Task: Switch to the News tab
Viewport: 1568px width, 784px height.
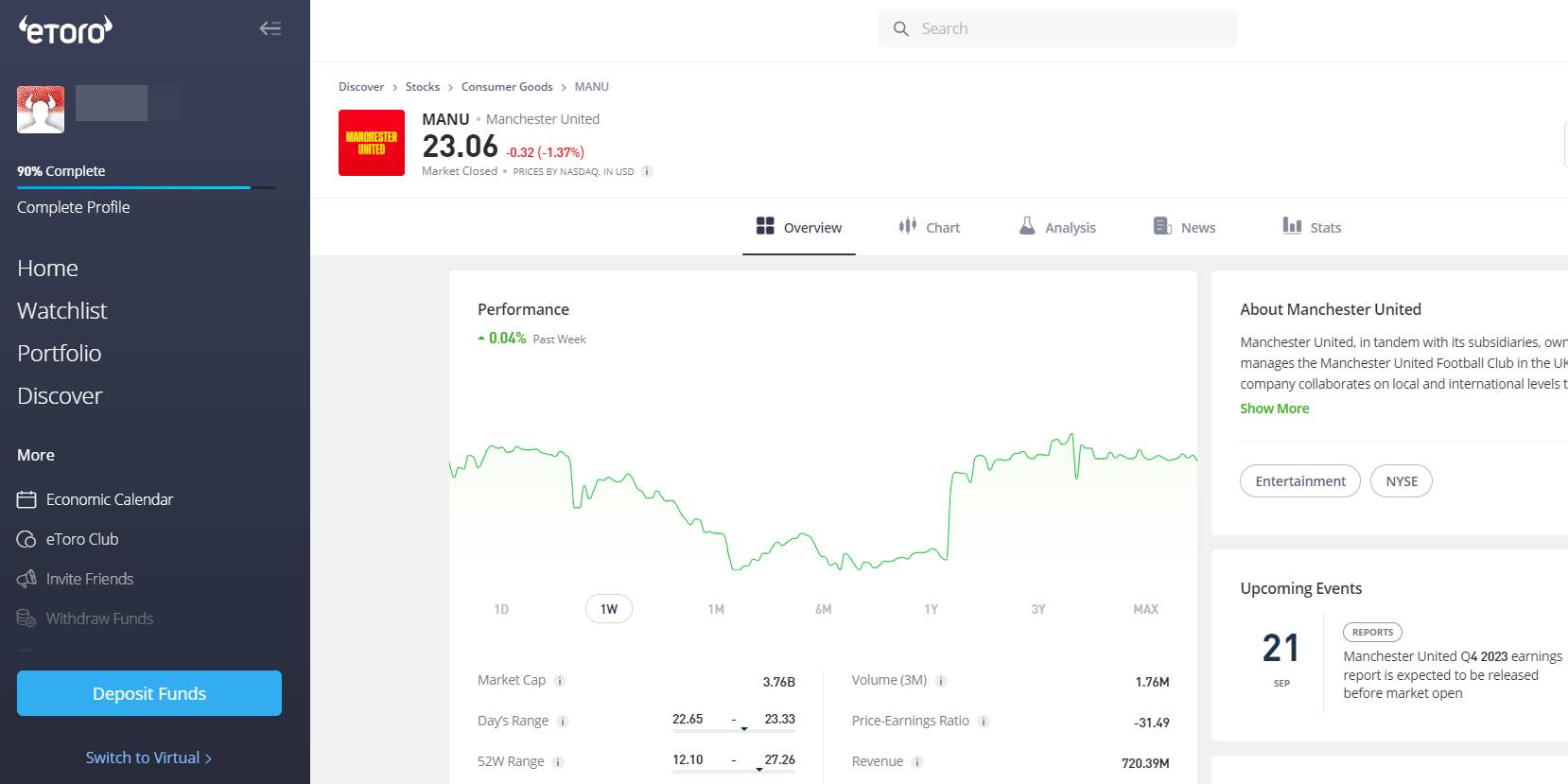Action: (x=1184, y=227)
